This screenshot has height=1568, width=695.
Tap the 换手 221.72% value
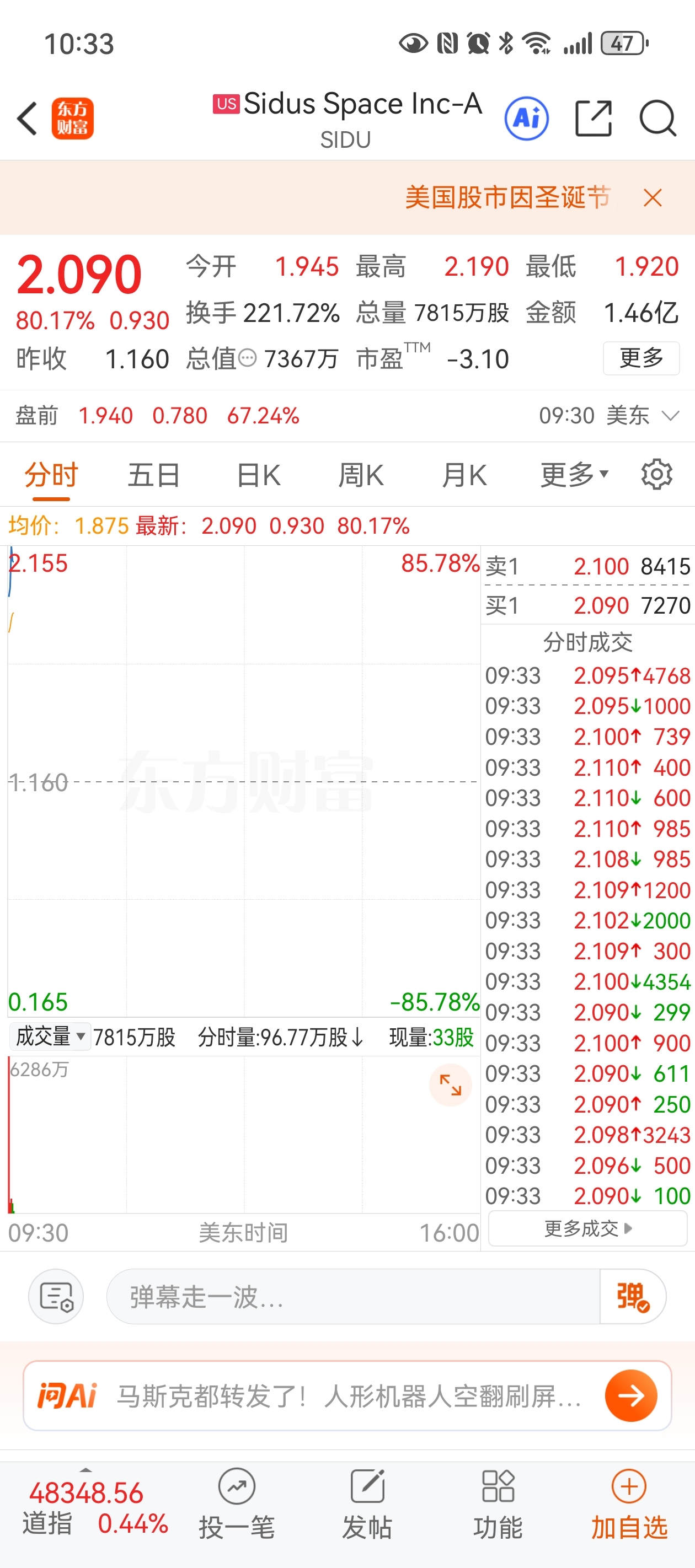(x=291, y=313)
